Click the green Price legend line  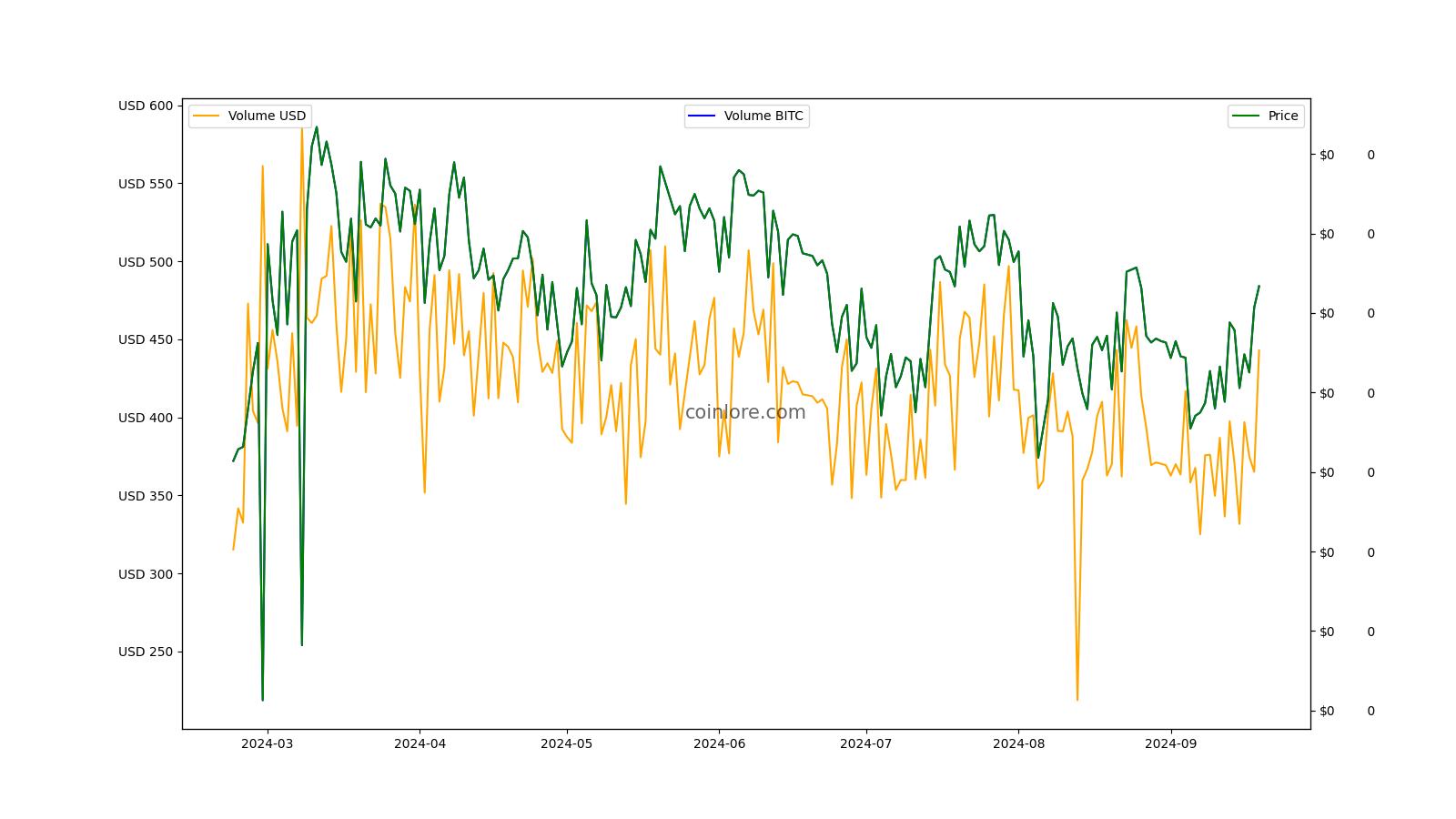tap(1247, 116)
